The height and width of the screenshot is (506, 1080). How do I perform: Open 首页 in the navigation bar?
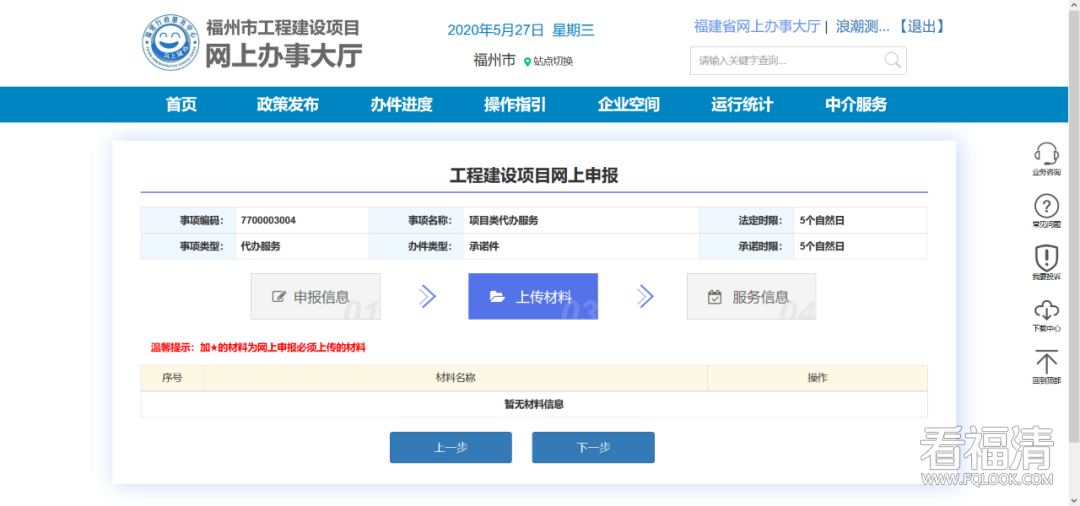(181, 105)
